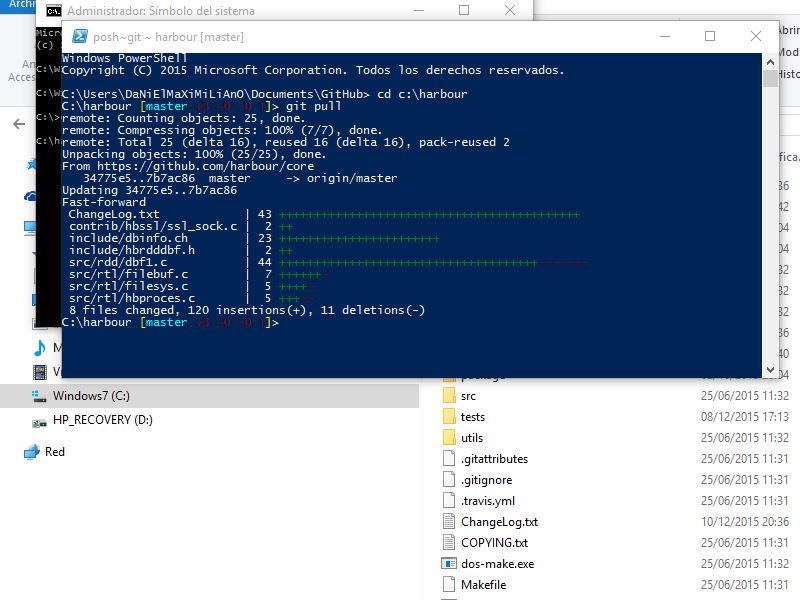Click the Music note icon in navigation pane
The image size is (800, 600).
[x=40, y=347]
